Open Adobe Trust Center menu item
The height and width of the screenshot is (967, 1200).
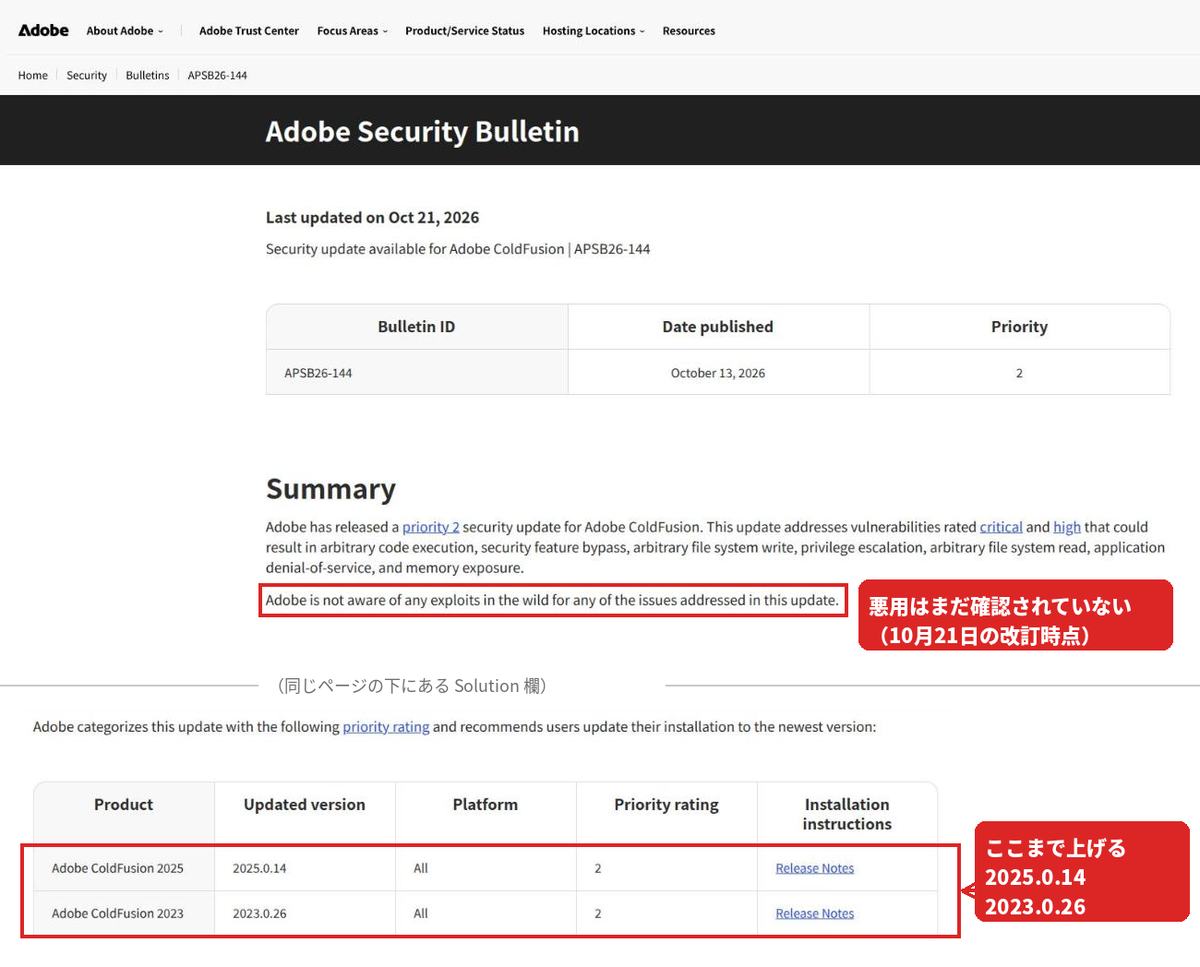pos(249,31)
